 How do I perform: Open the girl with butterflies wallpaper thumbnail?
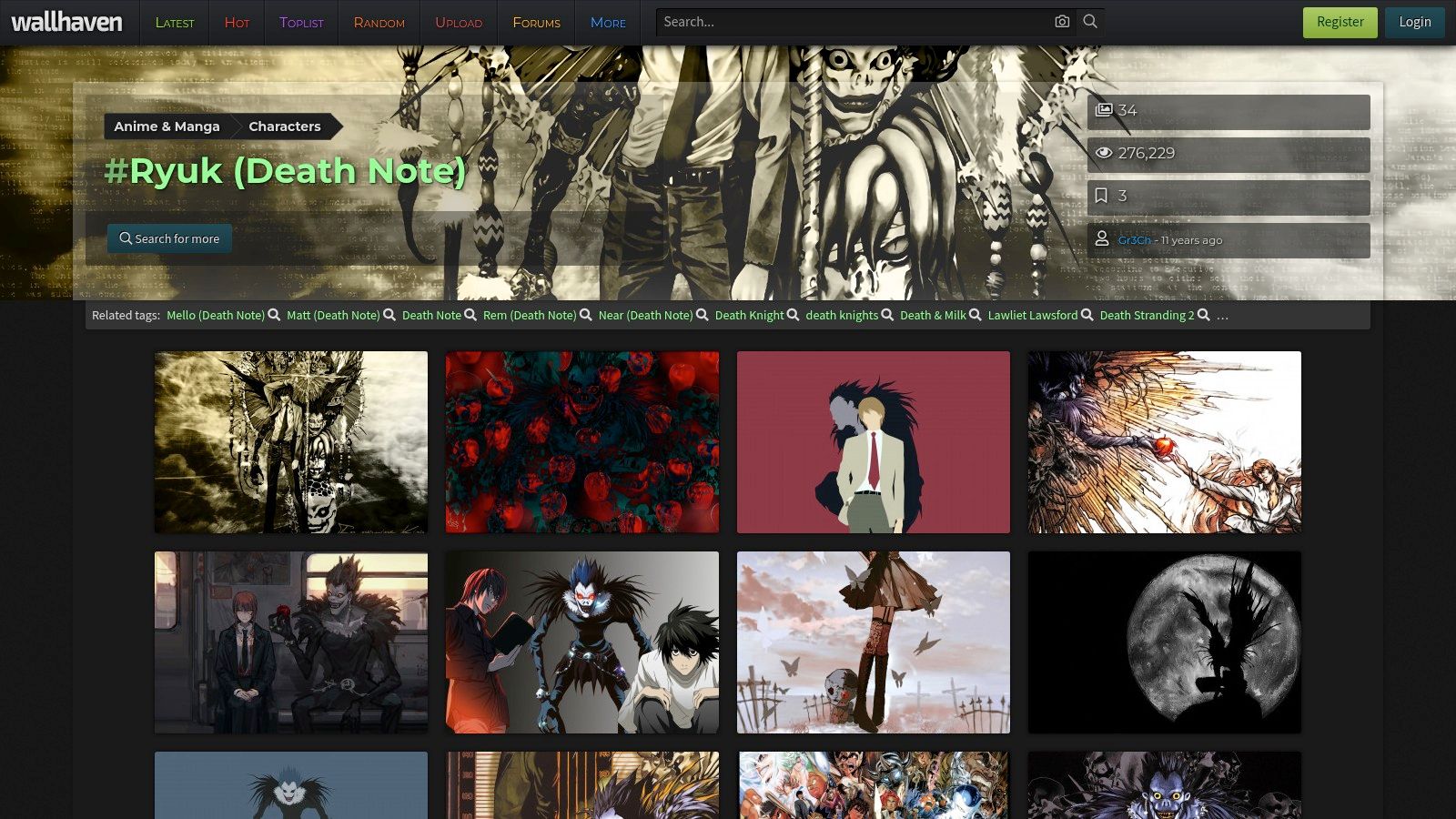[x=874, y=642]
